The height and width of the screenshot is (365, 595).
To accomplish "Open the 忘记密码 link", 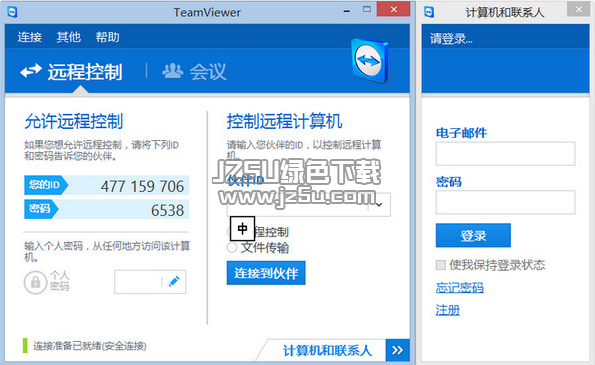I will (460, 288).
